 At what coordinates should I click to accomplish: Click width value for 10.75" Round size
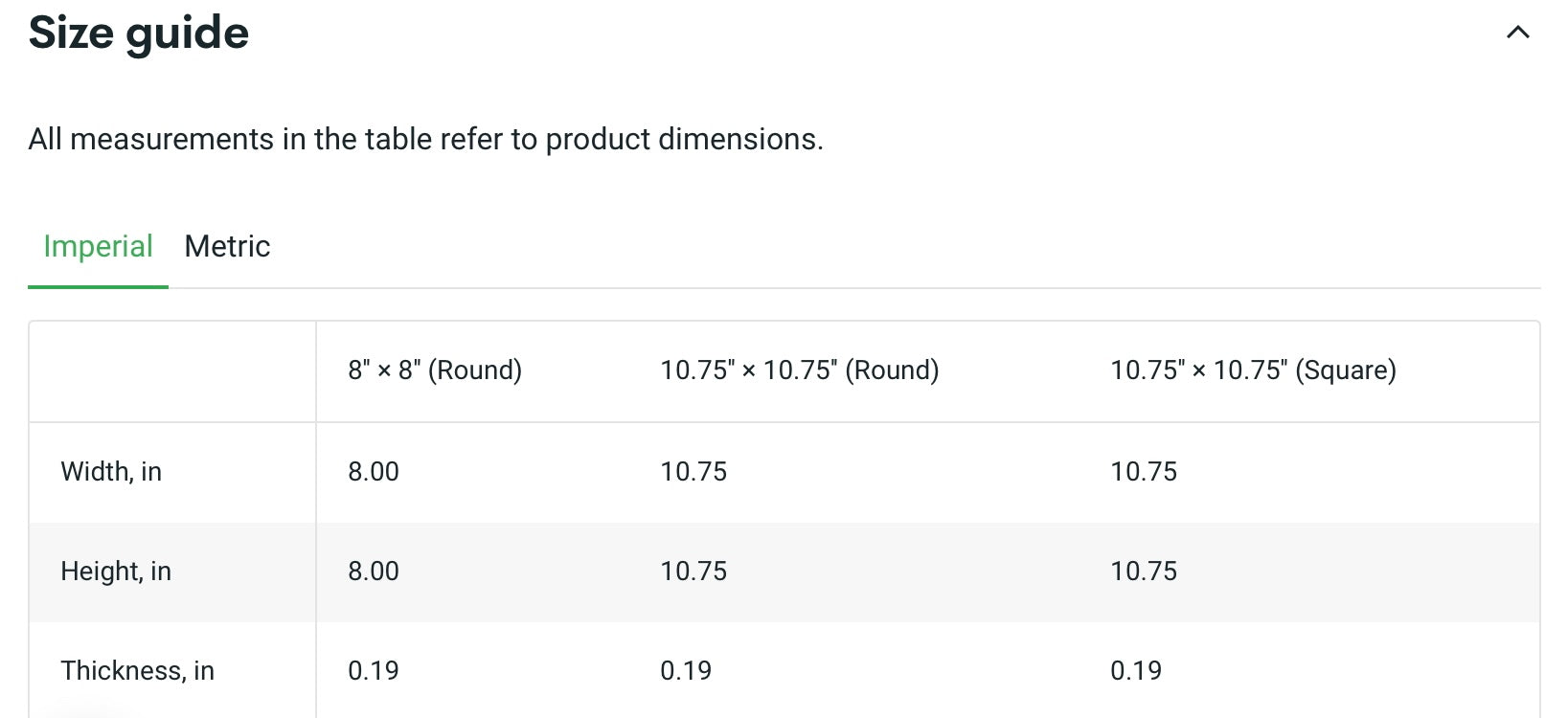(693, 472)
